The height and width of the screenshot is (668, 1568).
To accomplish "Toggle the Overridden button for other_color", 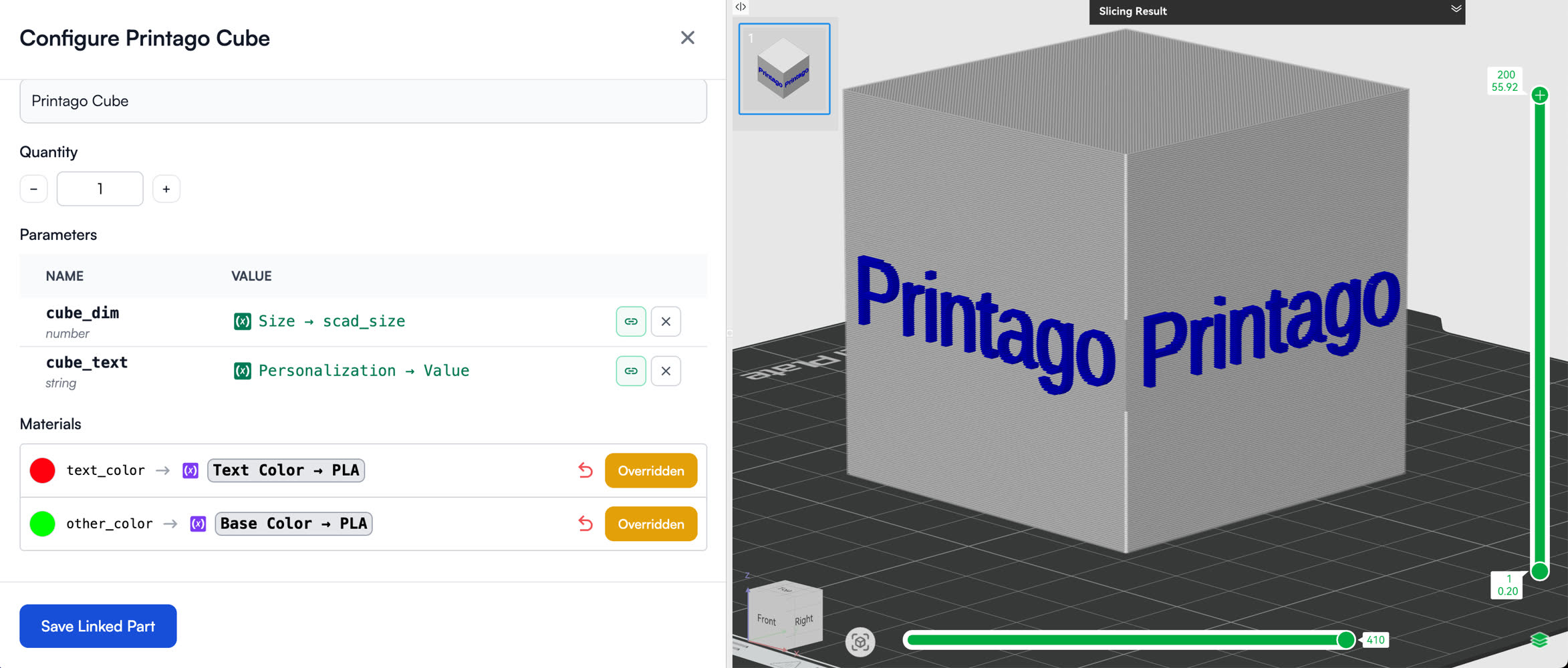I will 650,524.
